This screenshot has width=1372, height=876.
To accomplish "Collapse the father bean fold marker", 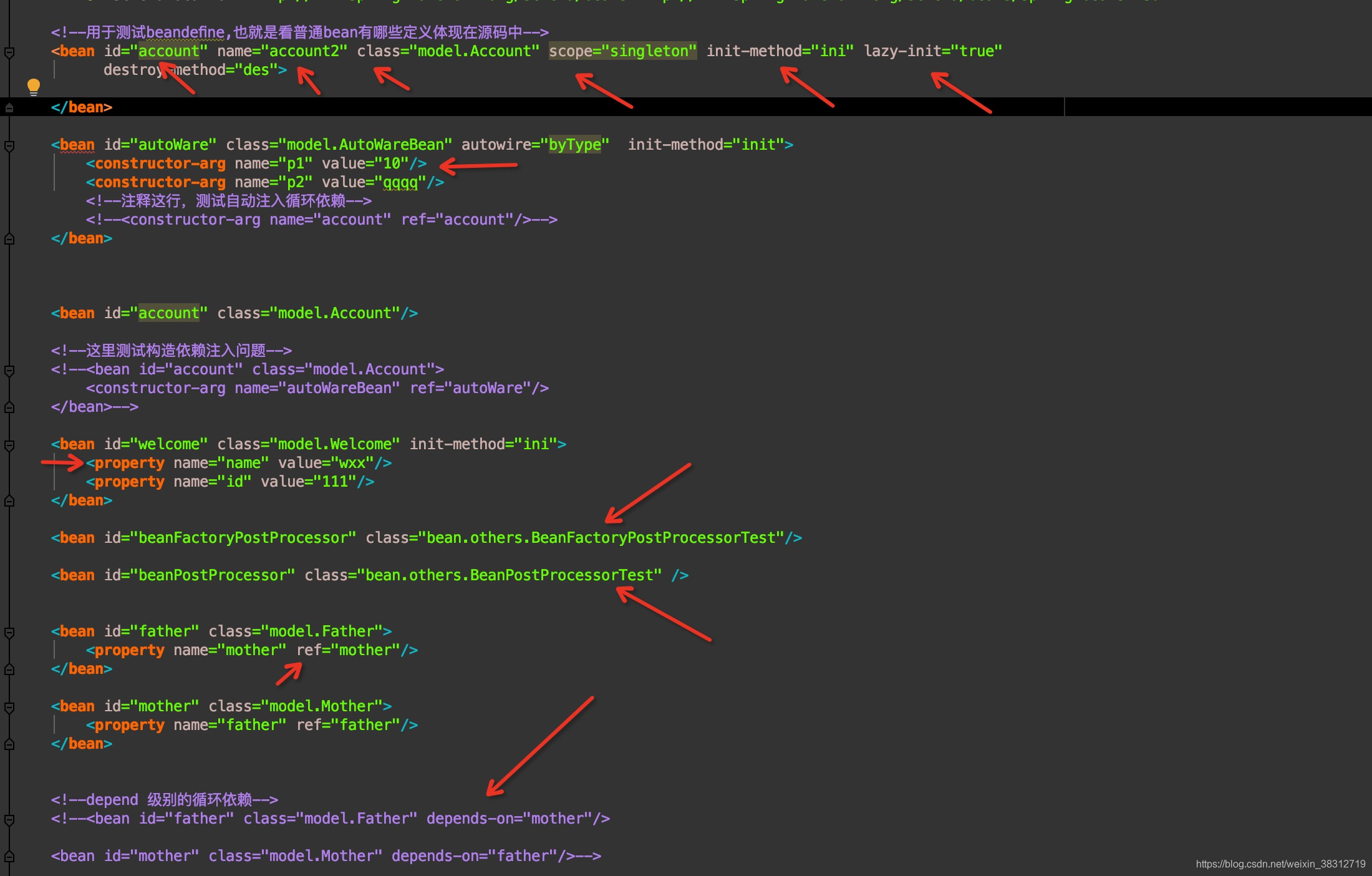I will click(x=9, y=633).
